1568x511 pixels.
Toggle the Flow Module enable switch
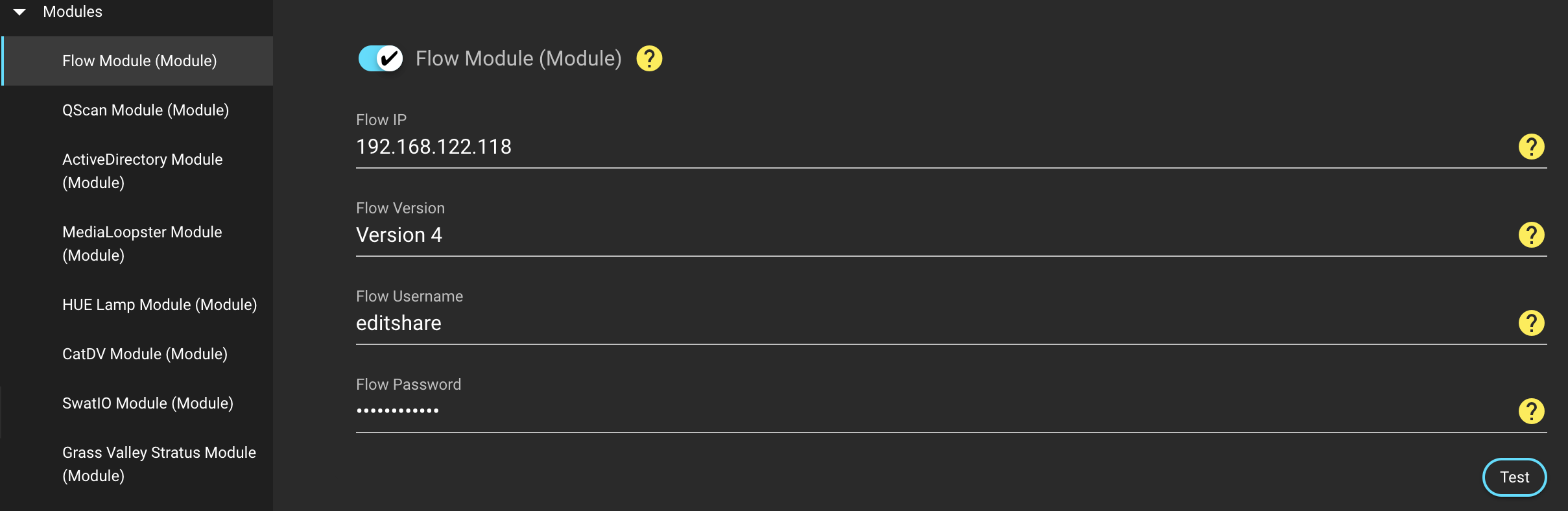[x=381, y=58]
